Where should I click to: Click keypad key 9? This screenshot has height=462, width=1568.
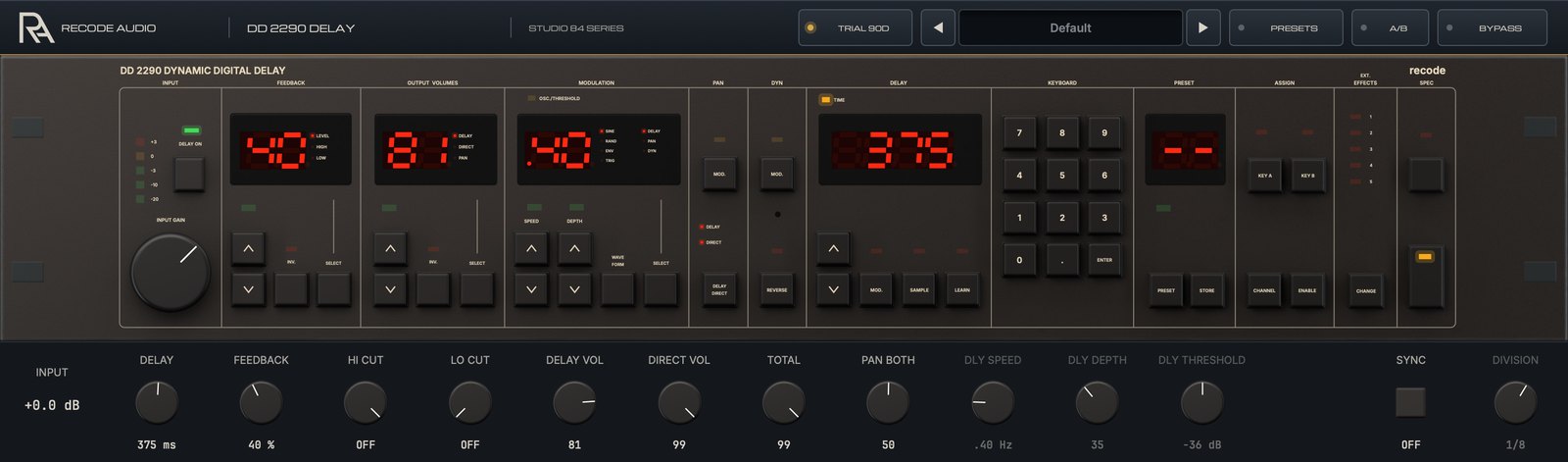[x=1104, y=132]
